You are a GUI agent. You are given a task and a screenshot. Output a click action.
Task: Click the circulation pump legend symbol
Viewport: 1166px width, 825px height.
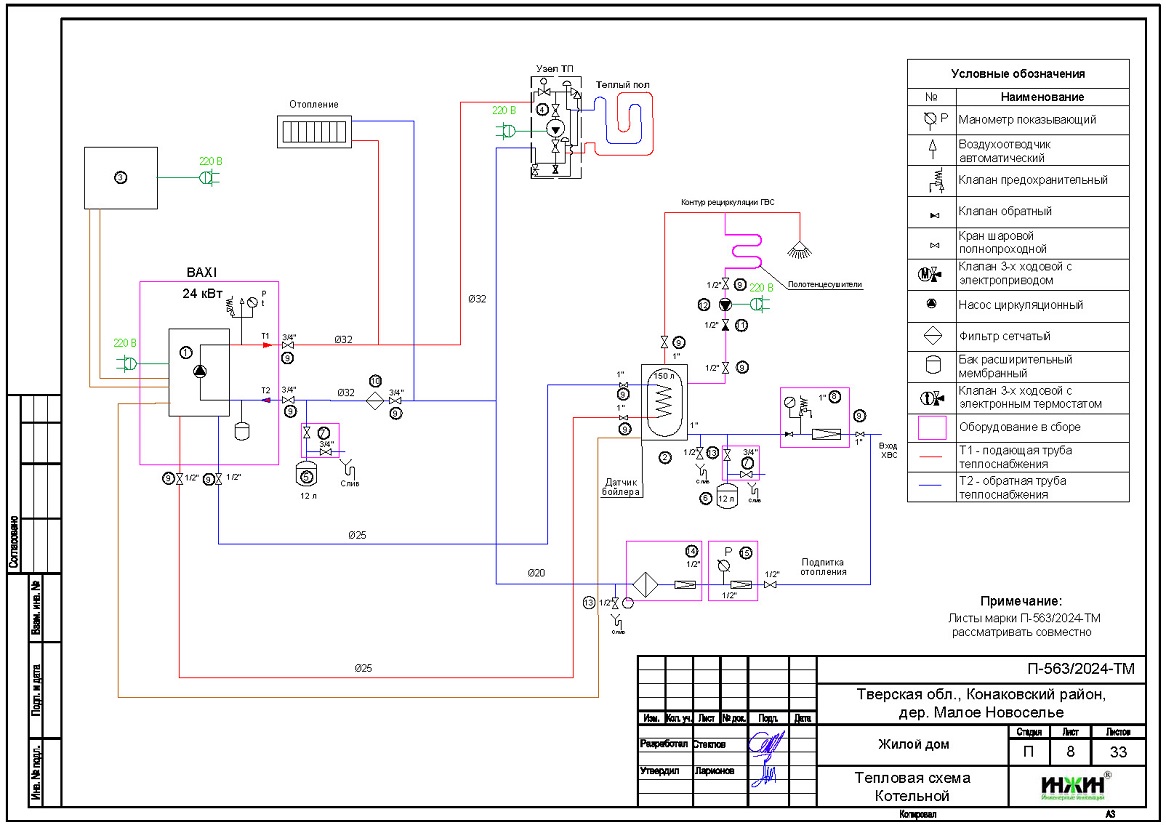932,305
